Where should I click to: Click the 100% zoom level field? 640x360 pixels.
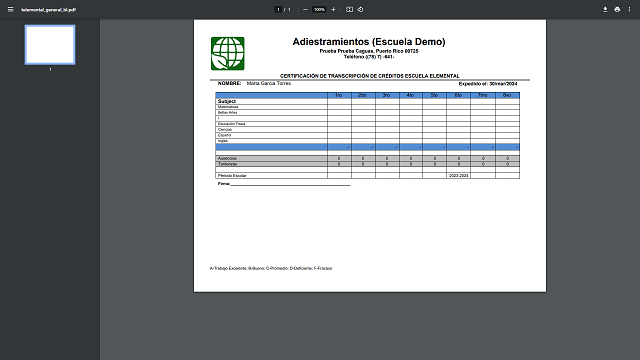pyautogui.click(x=319, y=9)
